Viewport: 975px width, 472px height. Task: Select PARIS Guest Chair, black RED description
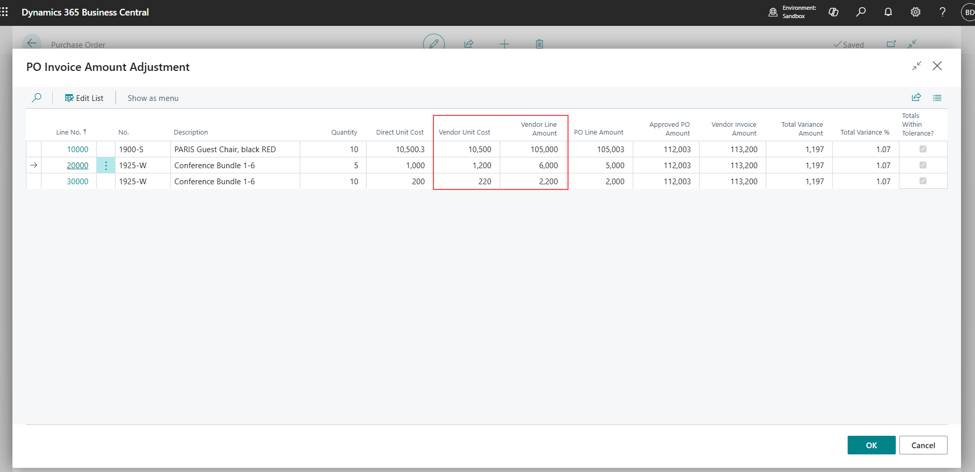[235, 149]
